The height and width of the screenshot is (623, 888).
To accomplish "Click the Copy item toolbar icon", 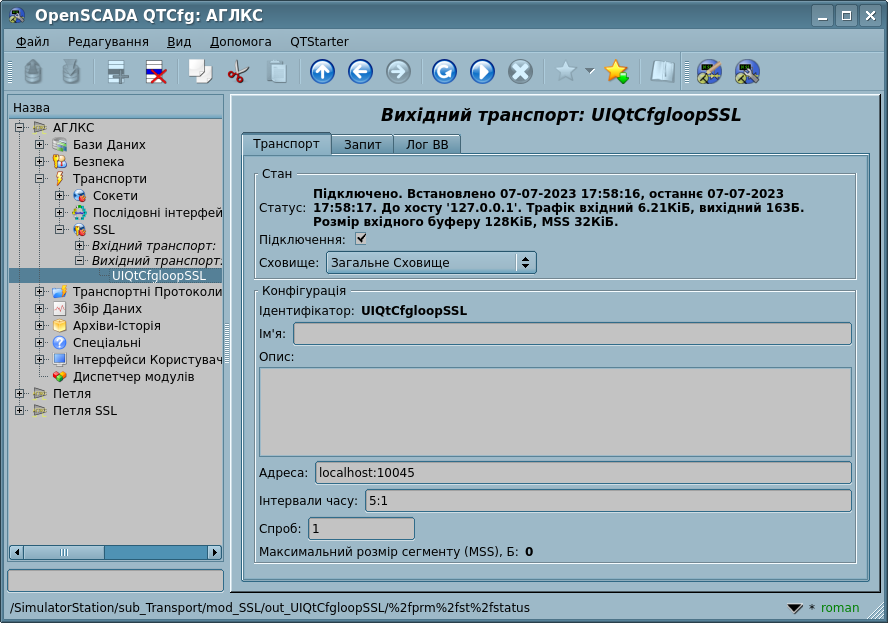I will tap(200, 72).
